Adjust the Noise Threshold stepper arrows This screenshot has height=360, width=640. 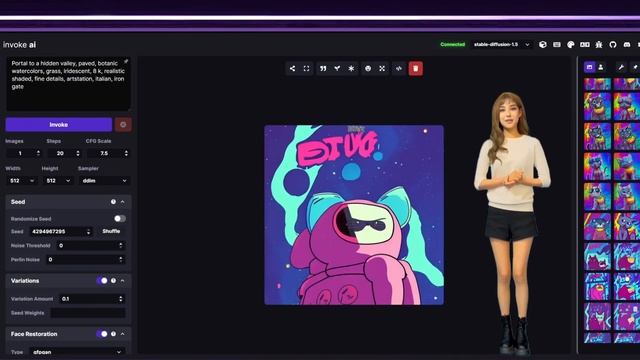pos(120,245)
